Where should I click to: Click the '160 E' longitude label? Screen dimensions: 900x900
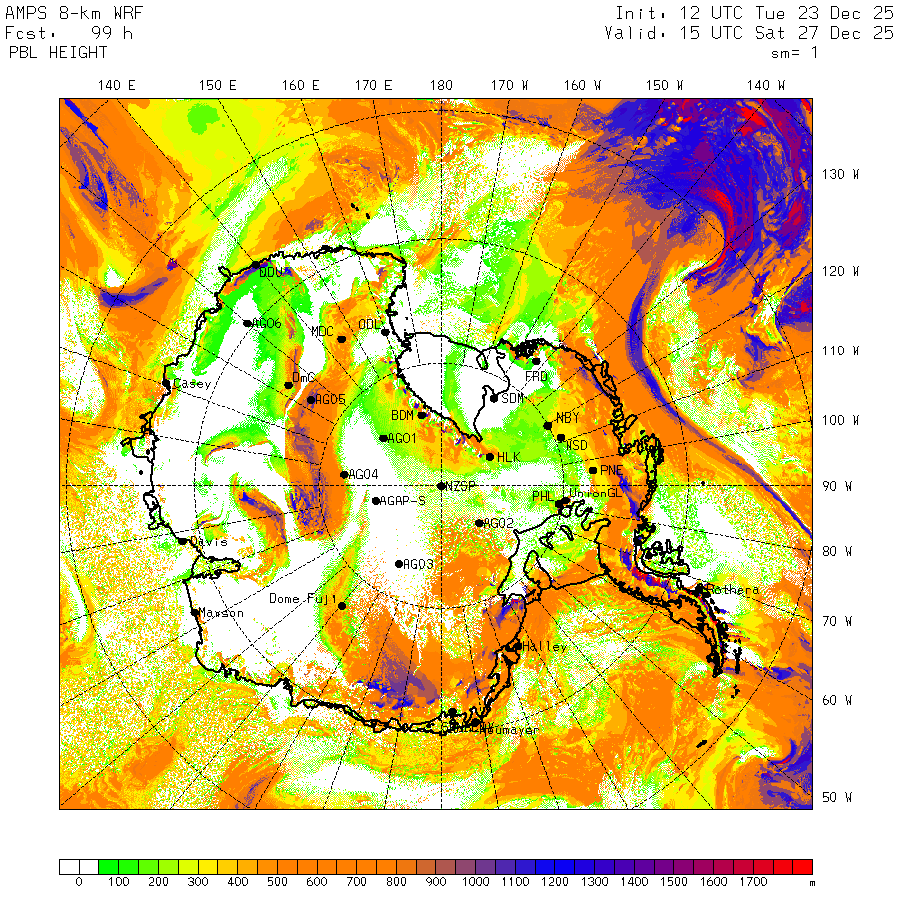300,86
